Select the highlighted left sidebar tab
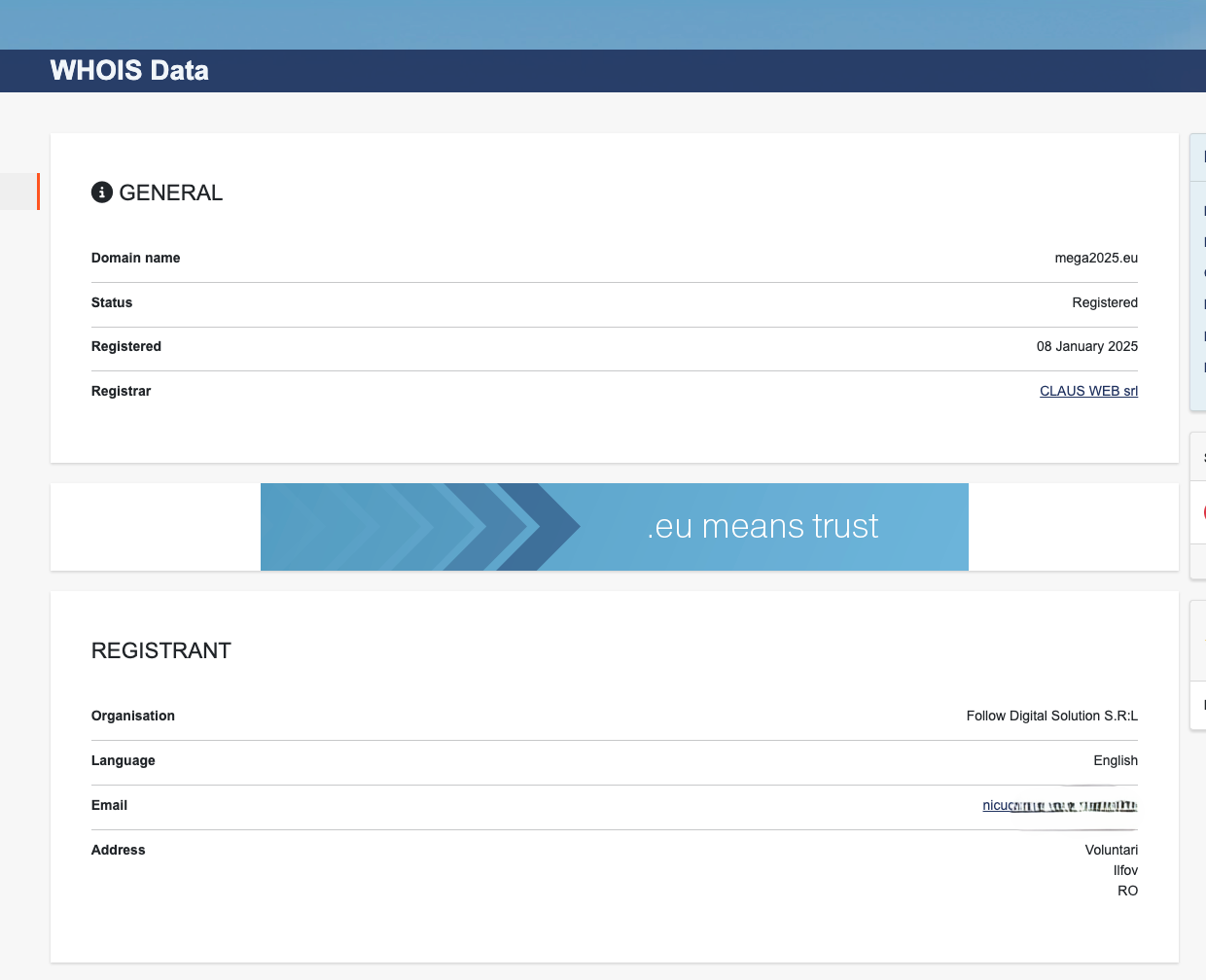1206x980 pixels. coord(19,192)
